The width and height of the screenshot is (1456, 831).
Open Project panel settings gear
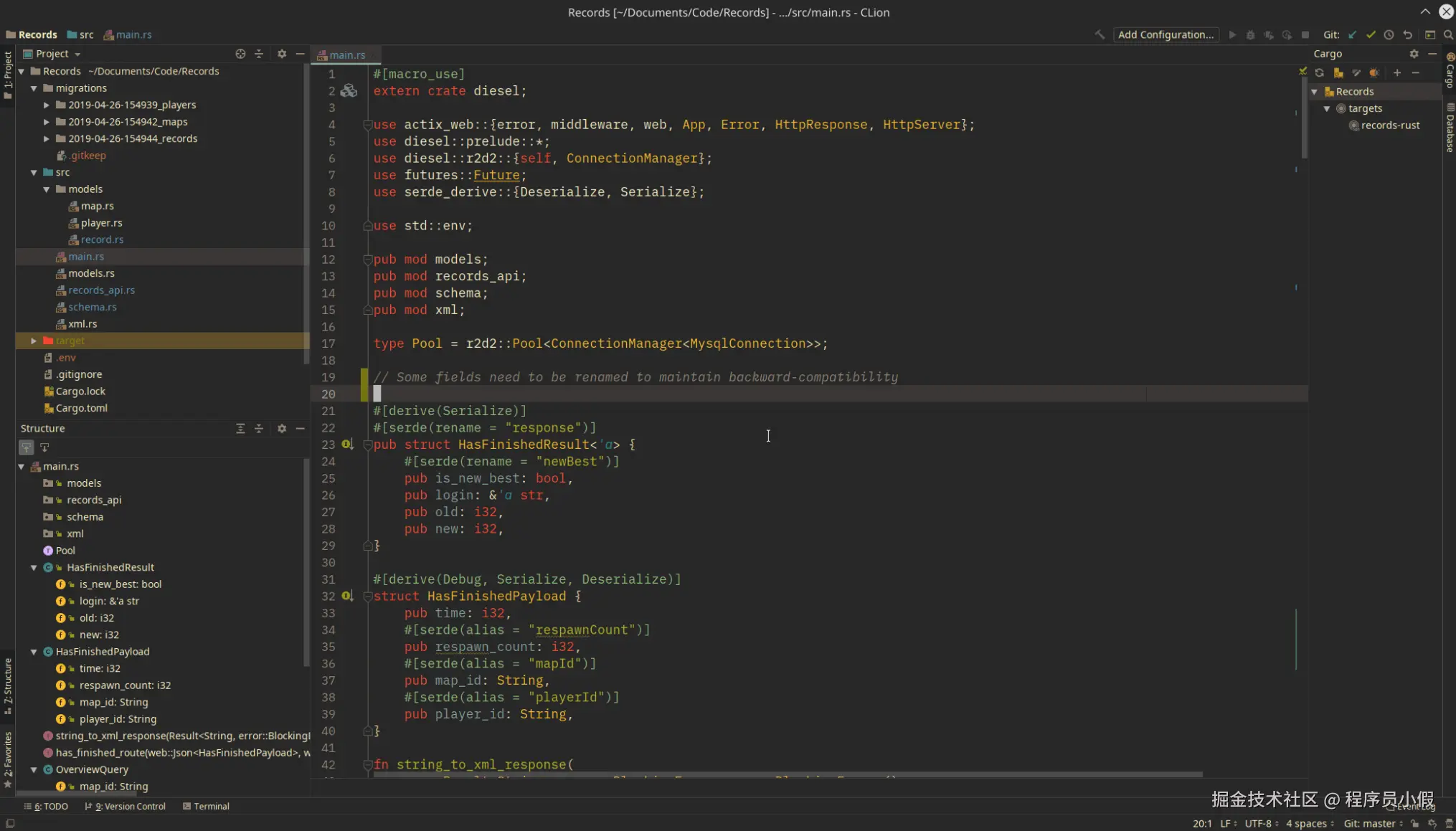coord(282,54)
